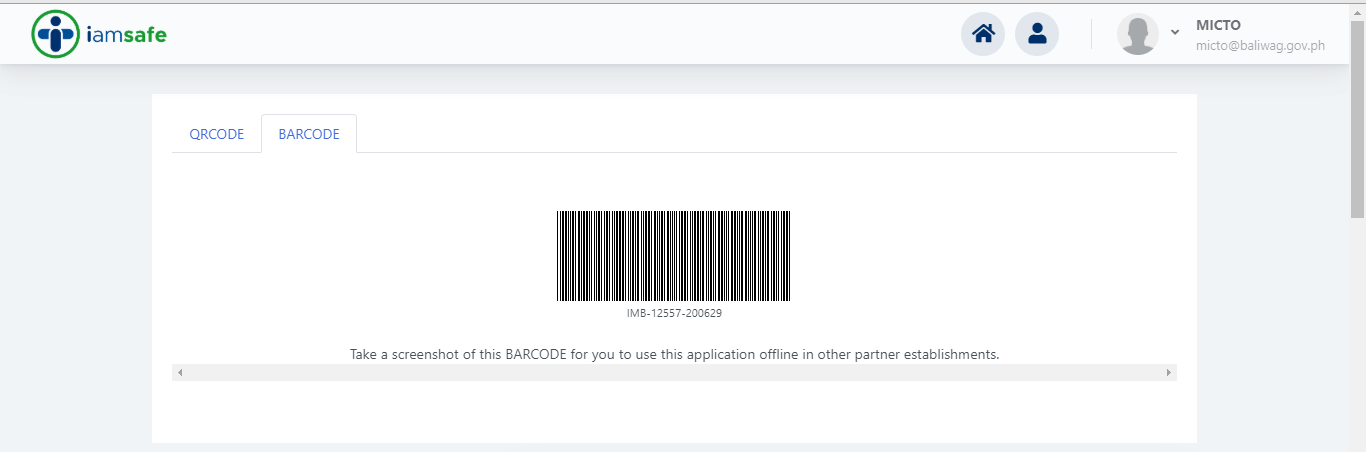The image size is (1366, 452).
Task: Click the barcode image
Action: (674, 256)
